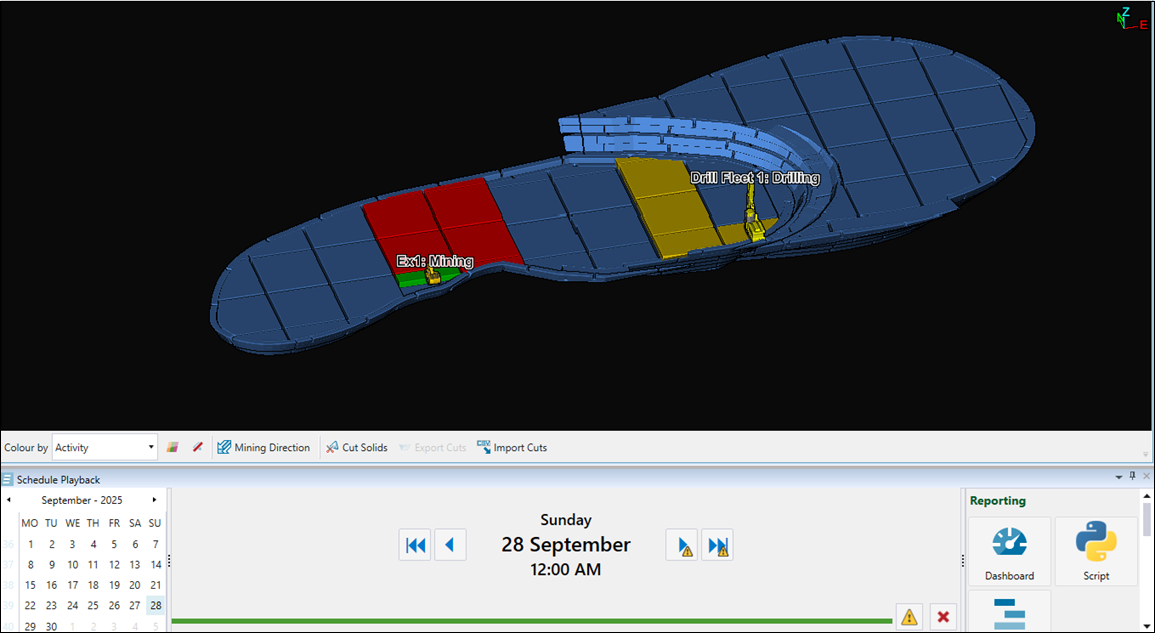Click the '12:00 AM' time display
The height and width of the screenshot is (633, 1155).
pyautogui.click(x=566, y=570)
